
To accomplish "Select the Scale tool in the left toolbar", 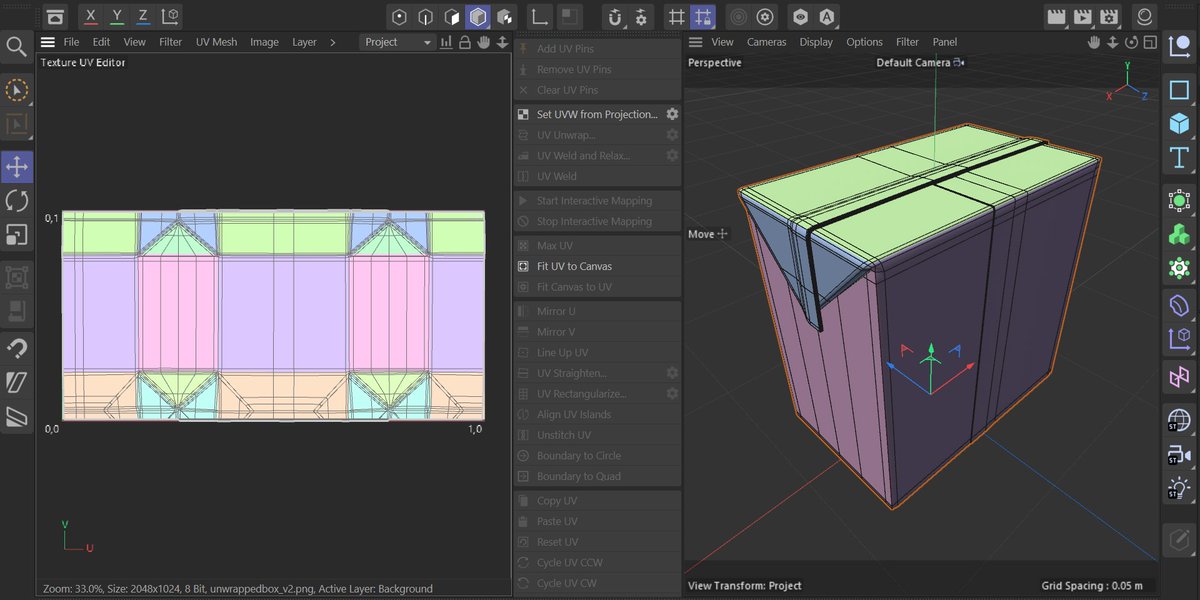I will 16,234.
